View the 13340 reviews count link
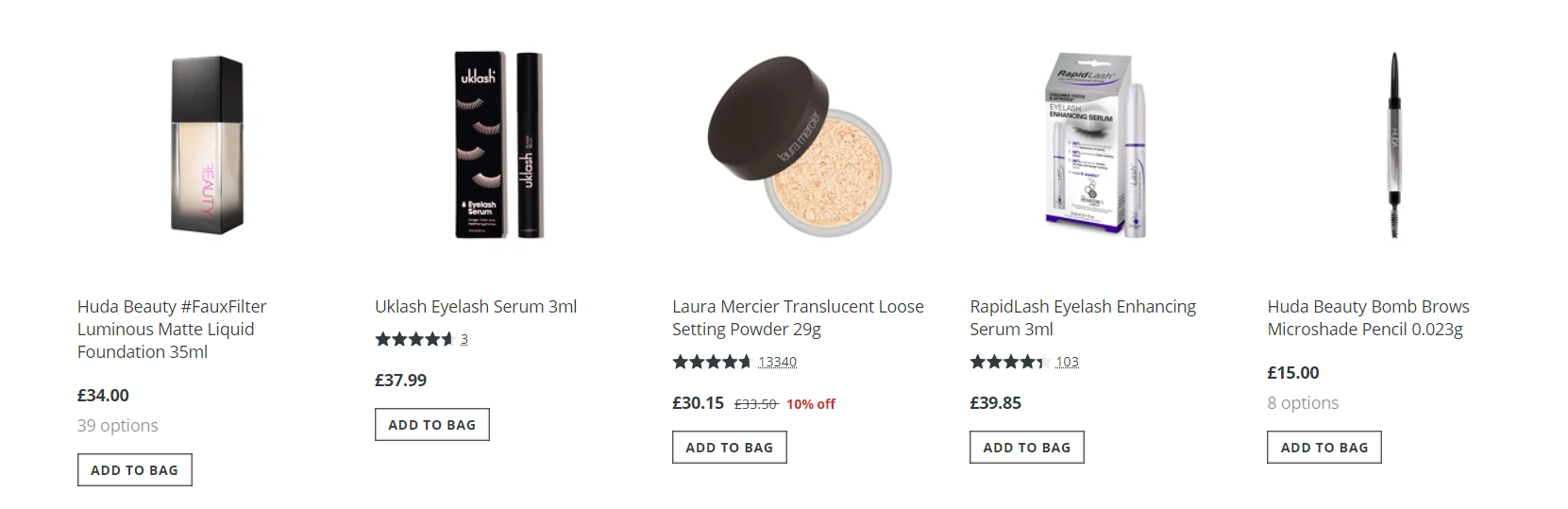The image size is (1568, 509). point(777,362)
